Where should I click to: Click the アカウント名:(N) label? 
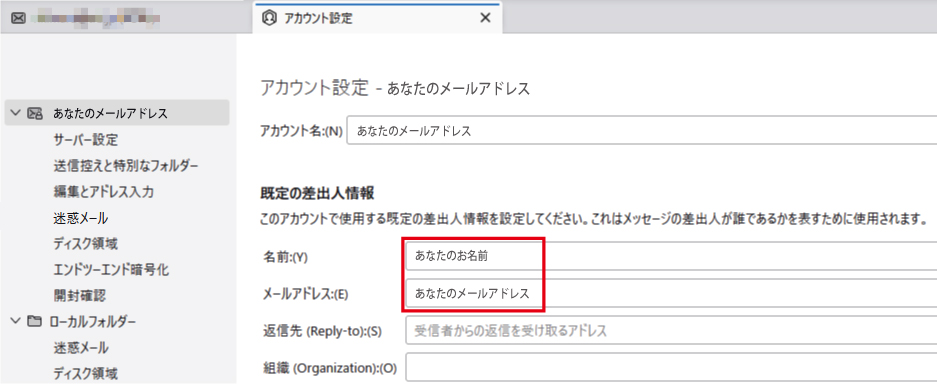tap(301, 131)
